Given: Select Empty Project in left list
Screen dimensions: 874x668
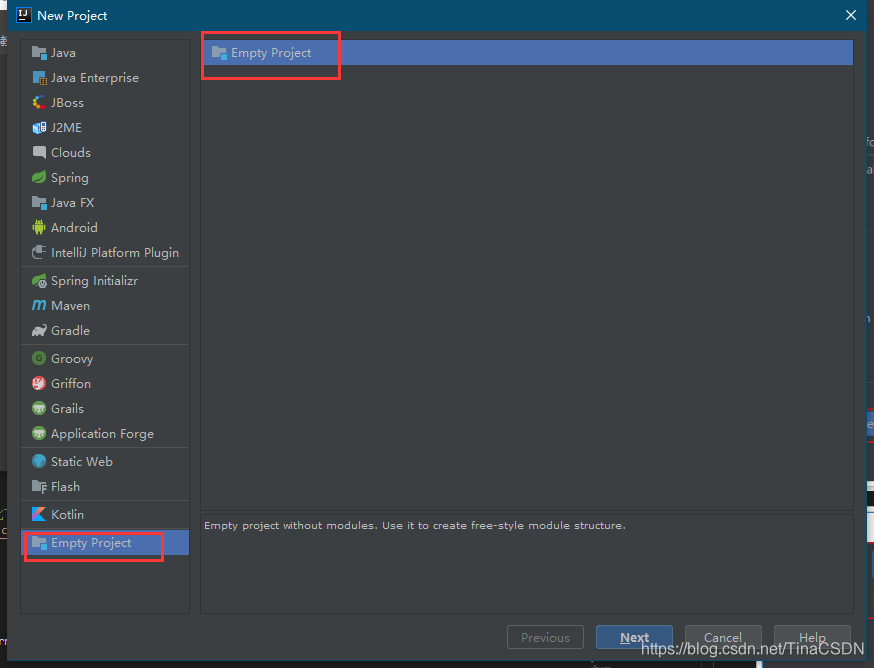Looking at the screenshot, I should [105, 543].
